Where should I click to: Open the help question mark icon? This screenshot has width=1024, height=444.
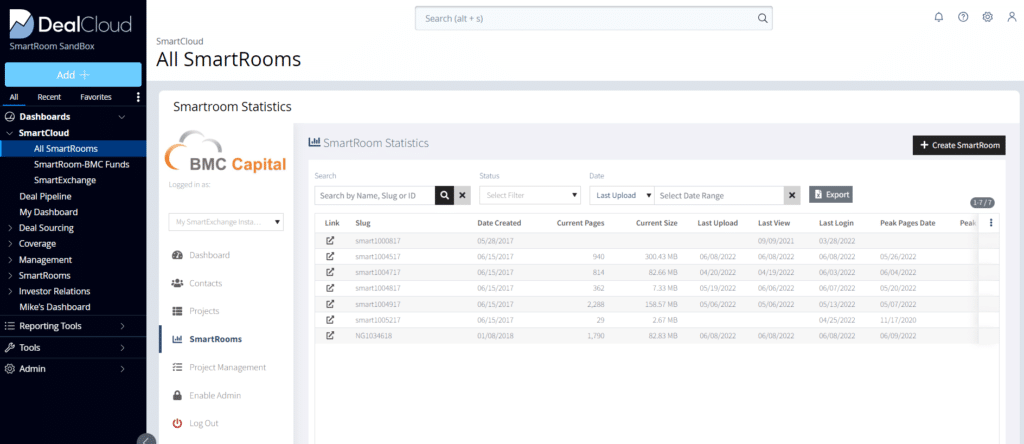[963, 18]
